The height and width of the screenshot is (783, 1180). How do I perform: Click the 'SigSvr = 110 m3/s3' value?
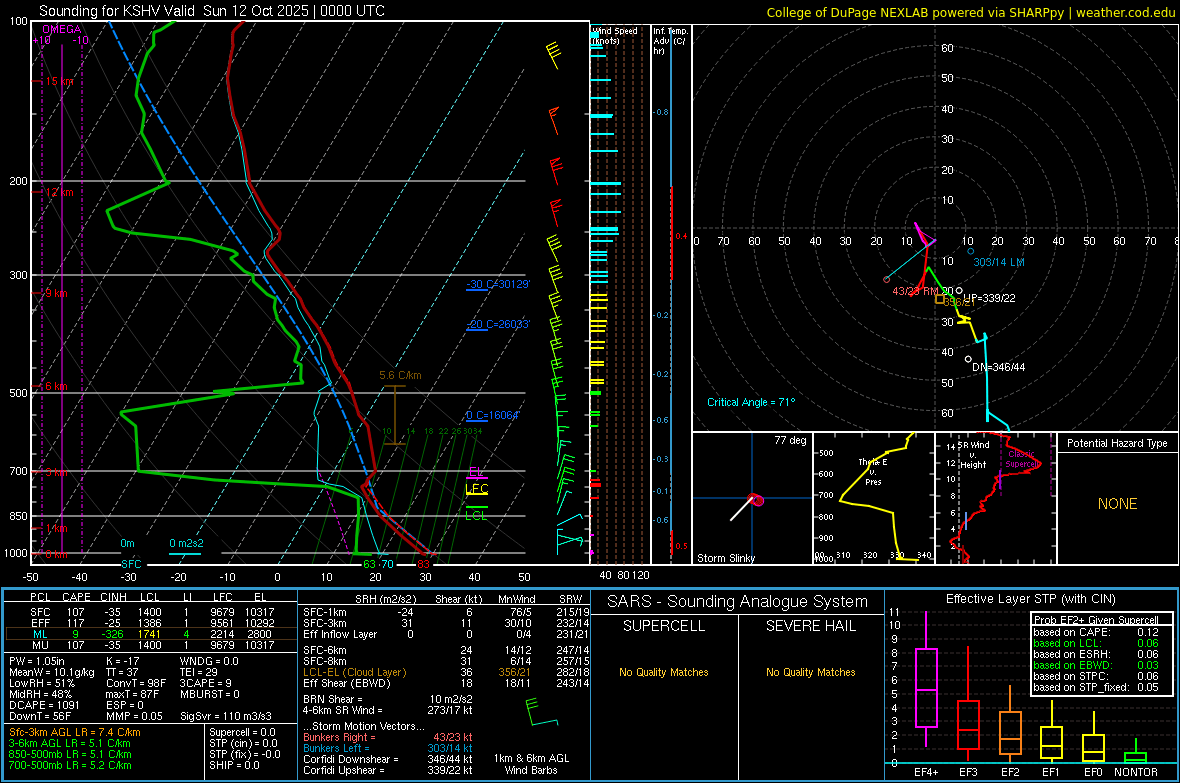226,716
